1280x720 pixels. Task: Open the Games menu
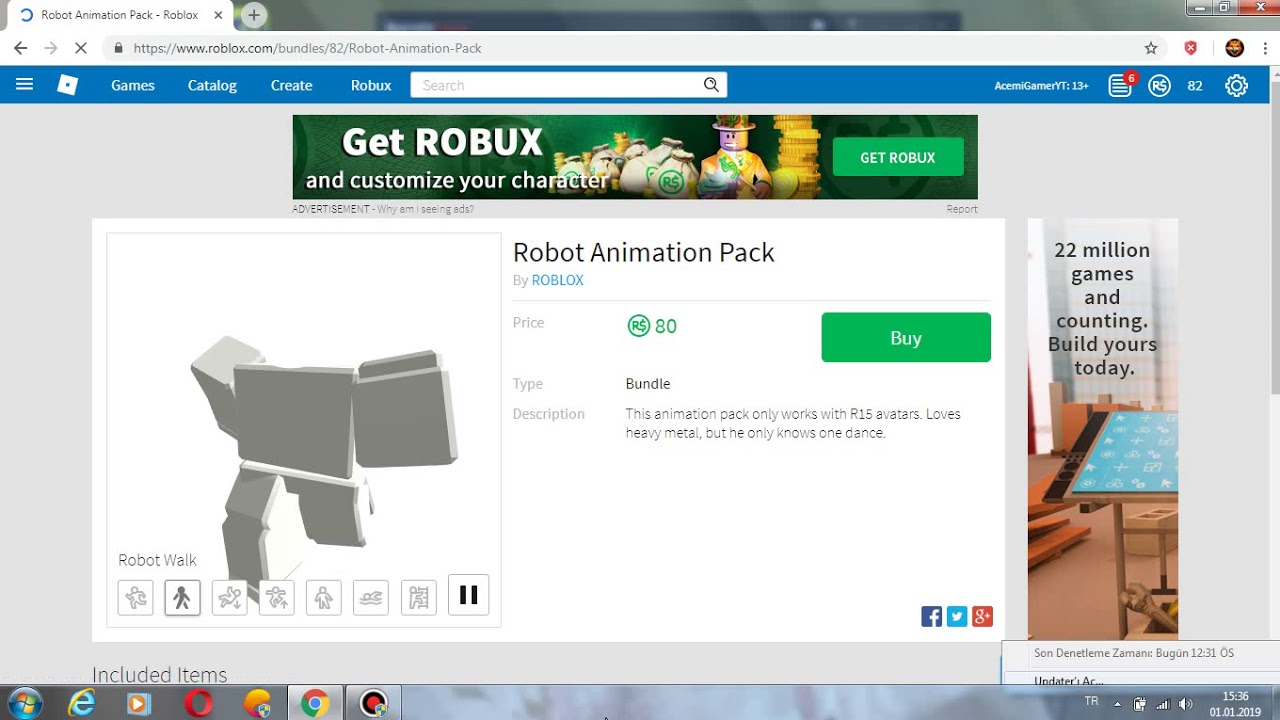tap(133, 85)
